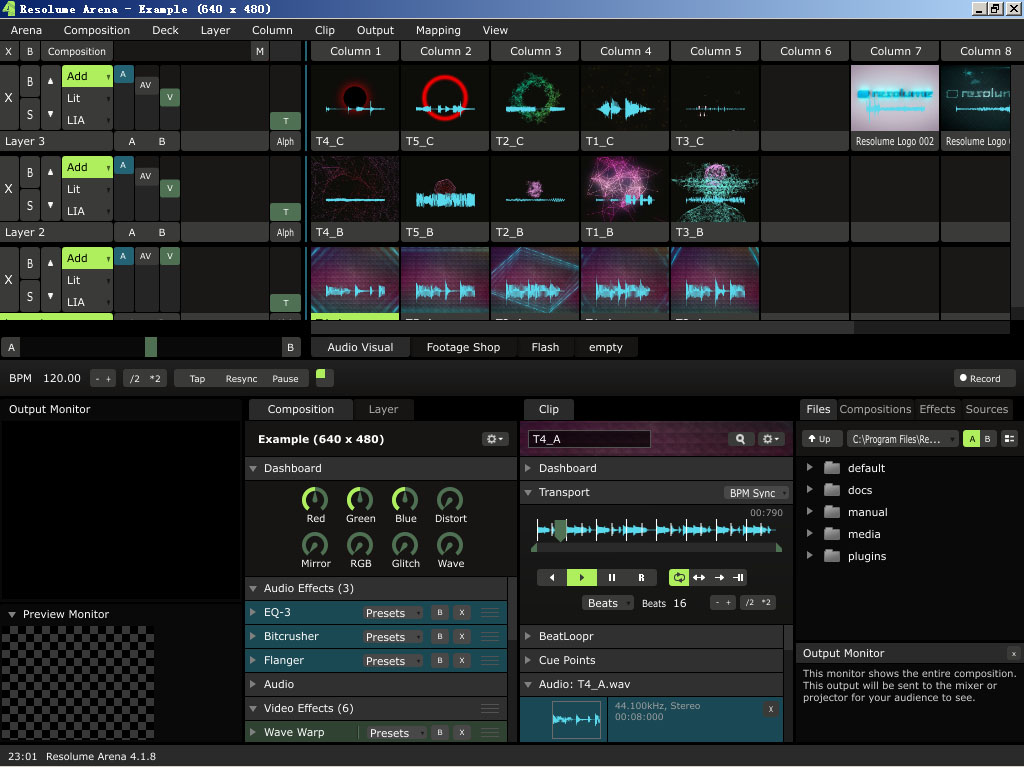Switch file browser view mode icon

click(x=1009, y=439)
